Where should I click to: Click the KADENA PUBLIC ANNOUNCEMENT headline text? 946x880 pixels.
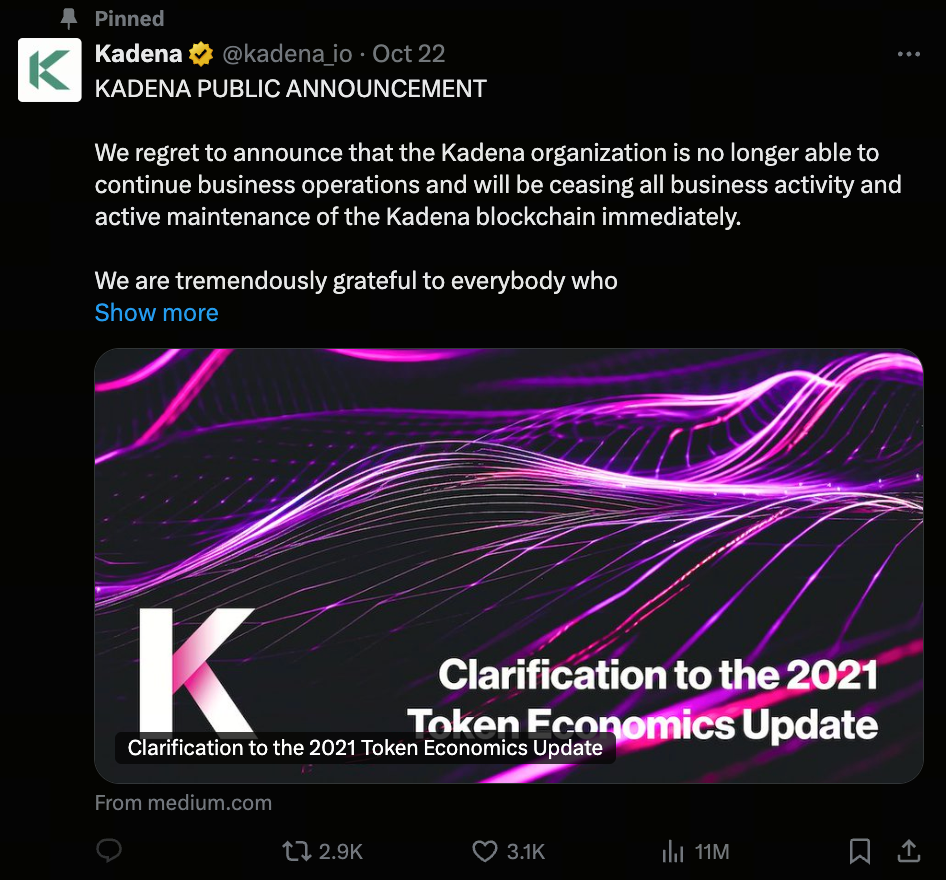pyautogui.click(x=290, y=88)
